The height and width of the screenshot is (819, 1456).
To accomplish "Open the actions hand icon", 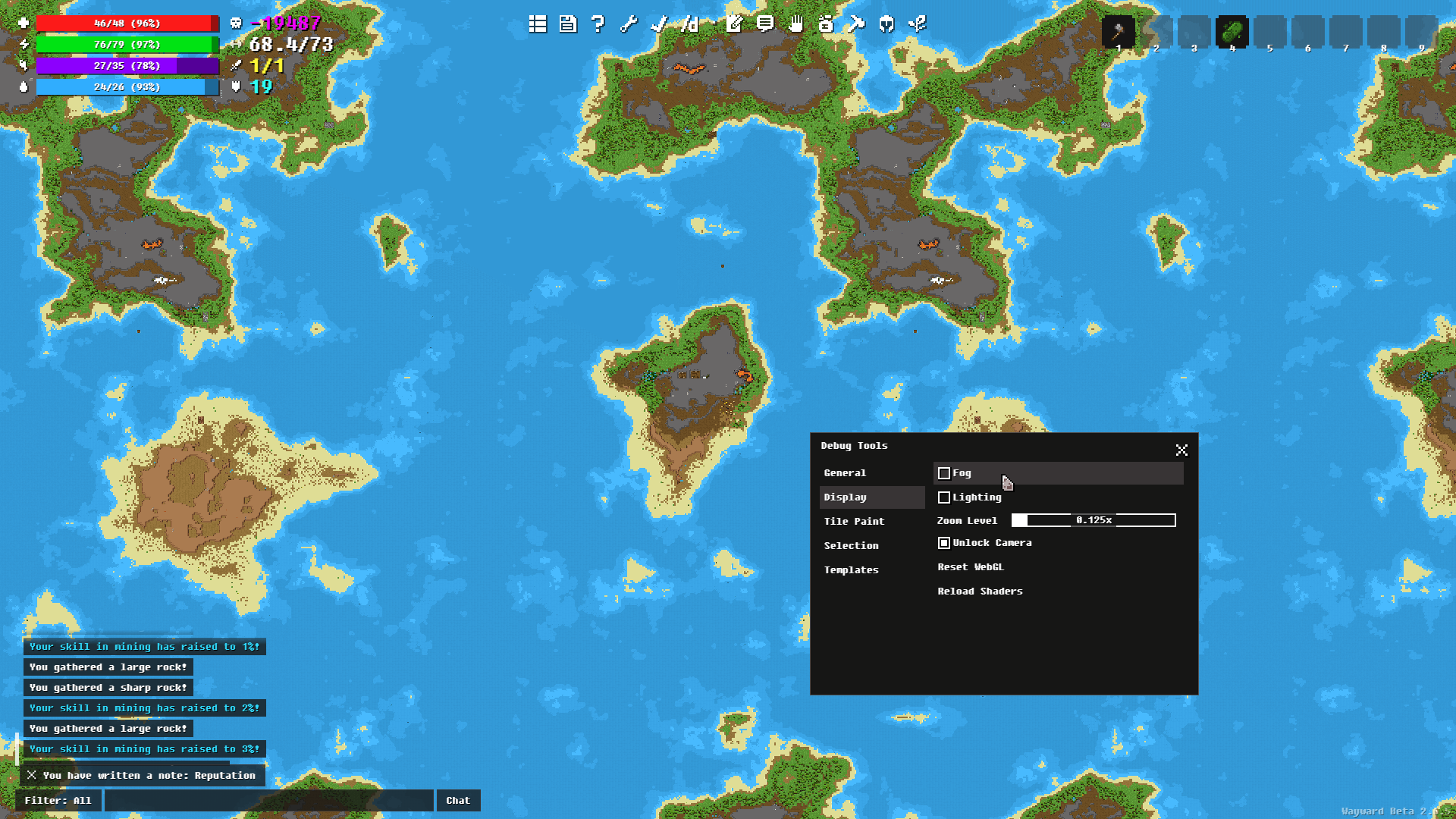I will pos(795,24).
